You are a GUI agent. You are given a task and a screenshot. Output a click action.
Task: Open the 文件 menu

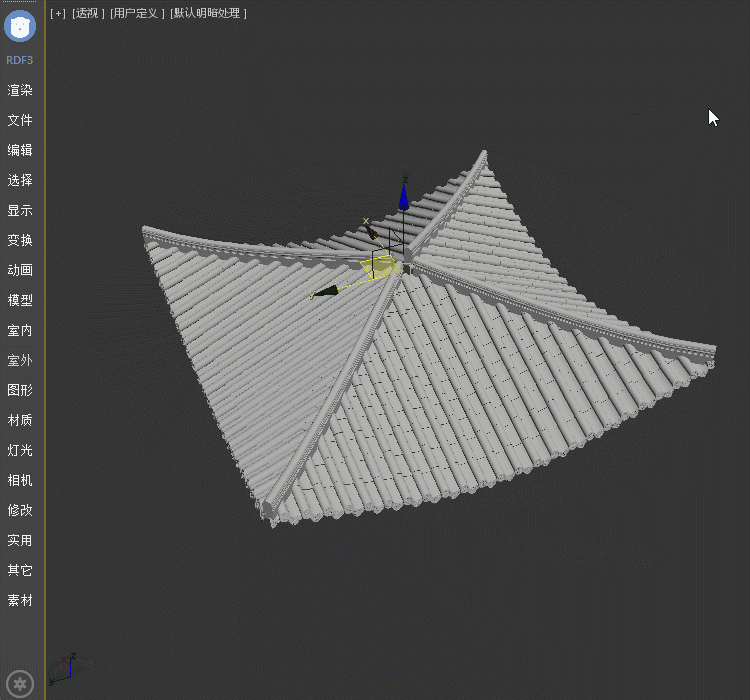tap(20, 120)
